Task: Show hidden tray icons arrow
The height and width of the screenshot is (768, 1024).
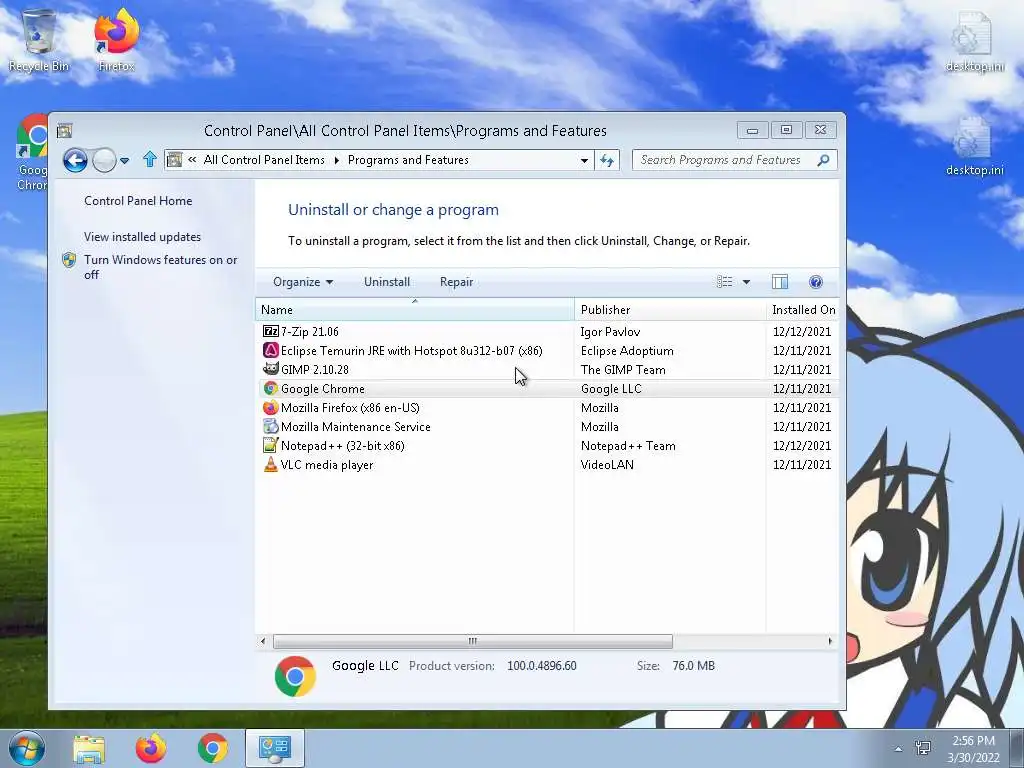Action: tap(898, 749)
